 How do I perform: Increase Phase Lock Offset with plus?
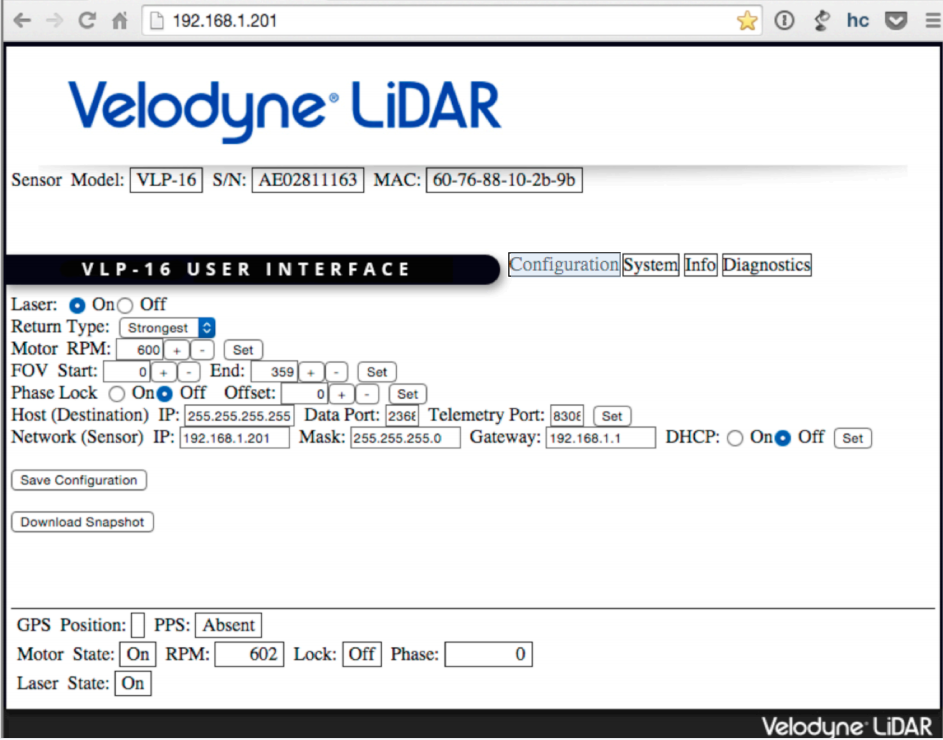tap(342, 395)
